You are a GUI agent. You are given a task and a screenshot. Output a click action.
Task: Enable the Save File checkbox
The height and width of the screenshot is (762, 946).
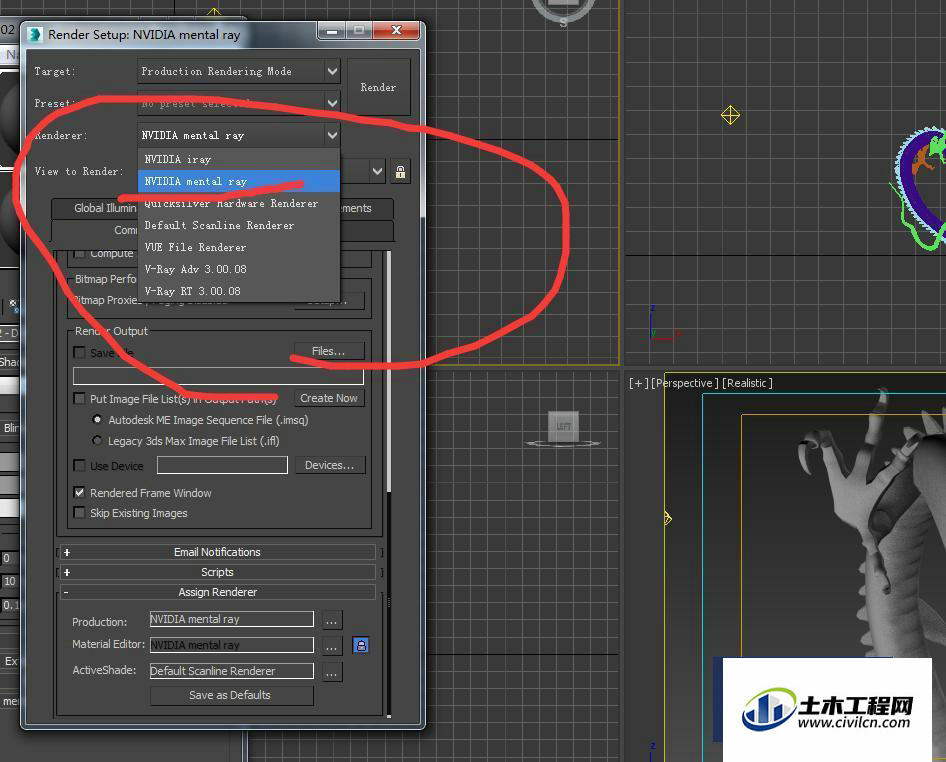(79, 352)
